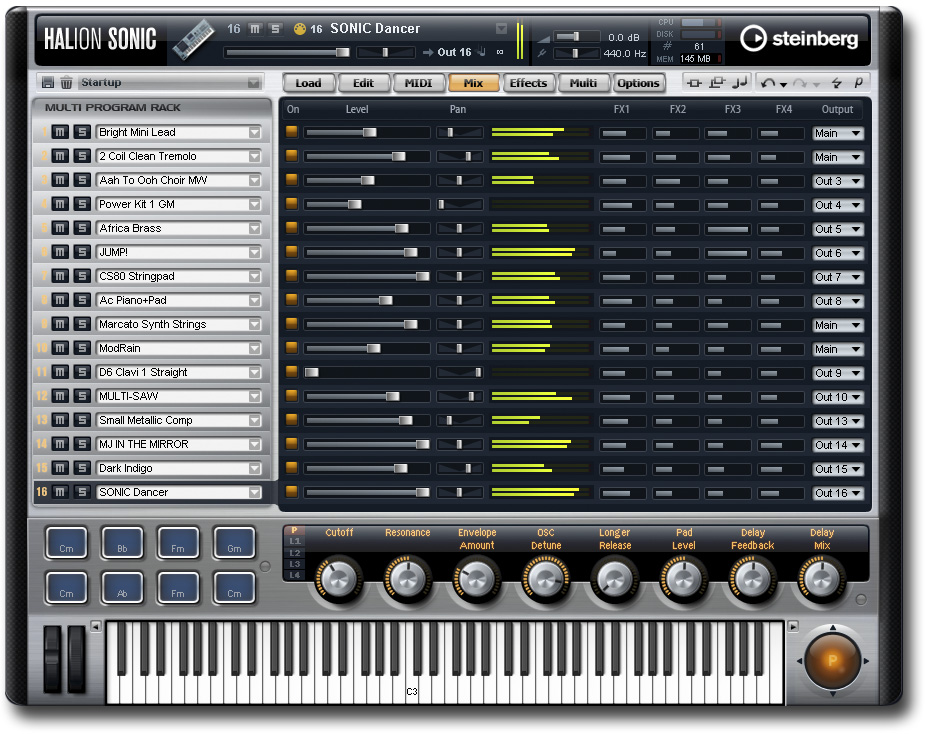Toggle the On button for Power Kit 1 GM
The image size is (928, 734).
[x=292, y=204]
